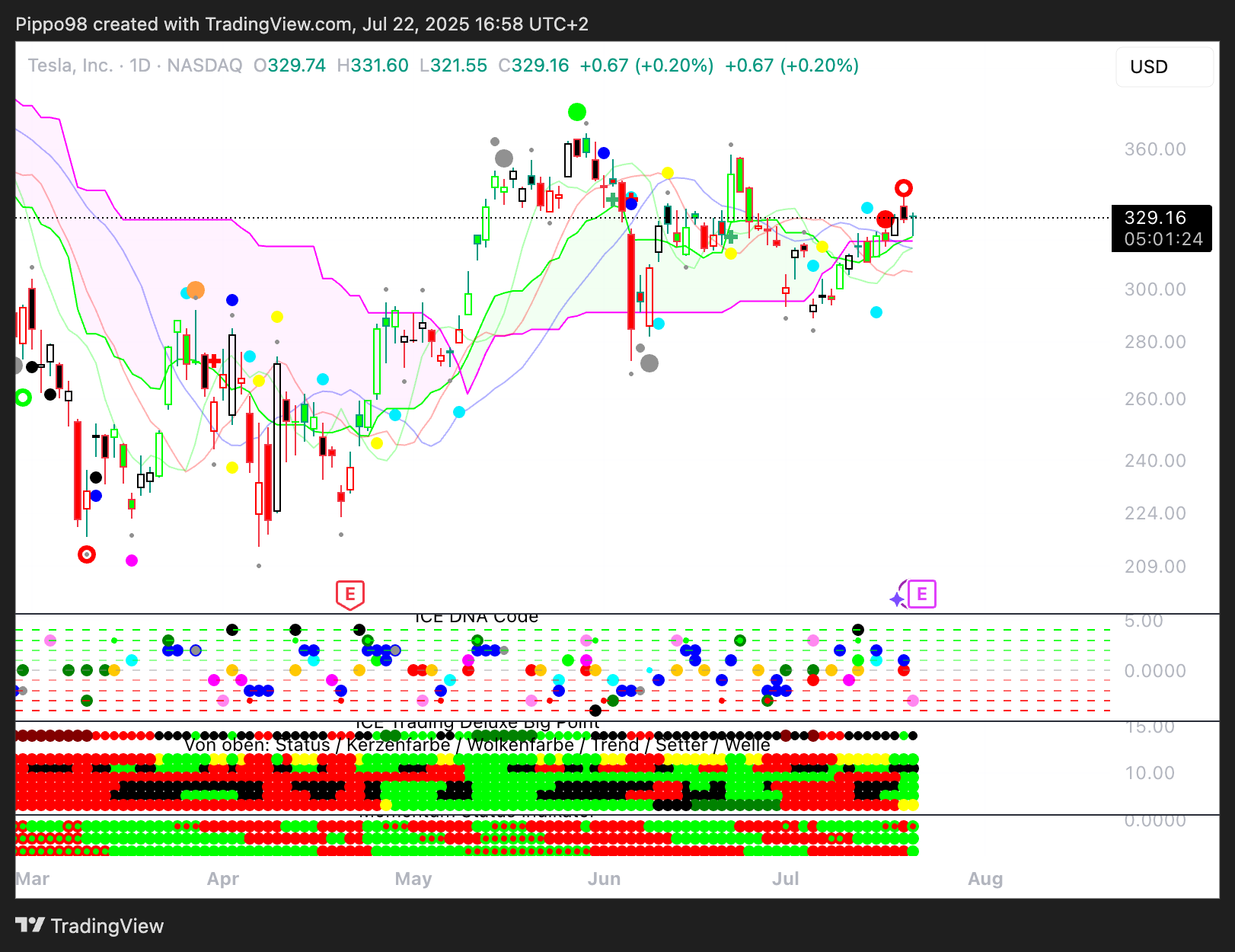
Task: Click the Pippo98 created with TradingView.com header
Action: [302, 24]
